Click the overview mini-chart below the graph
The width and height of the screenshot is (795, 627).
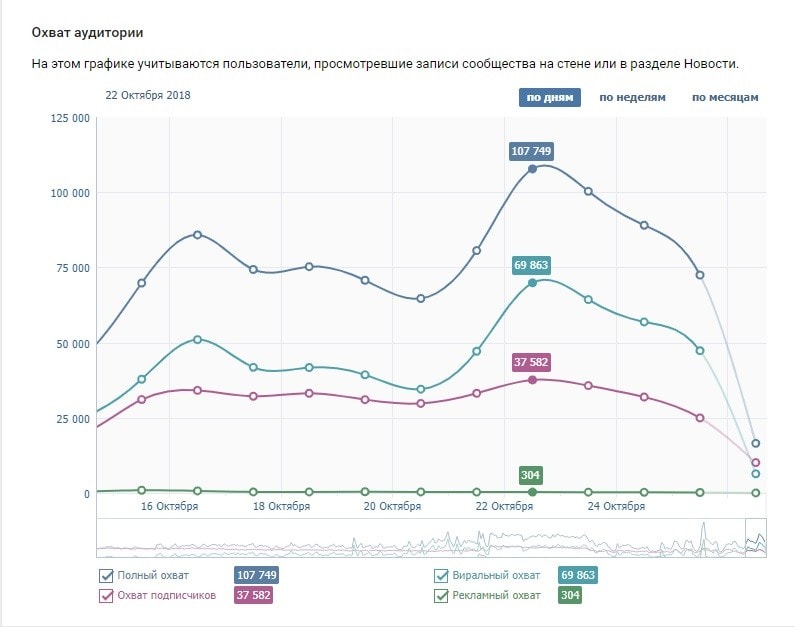tap(420, 538)
